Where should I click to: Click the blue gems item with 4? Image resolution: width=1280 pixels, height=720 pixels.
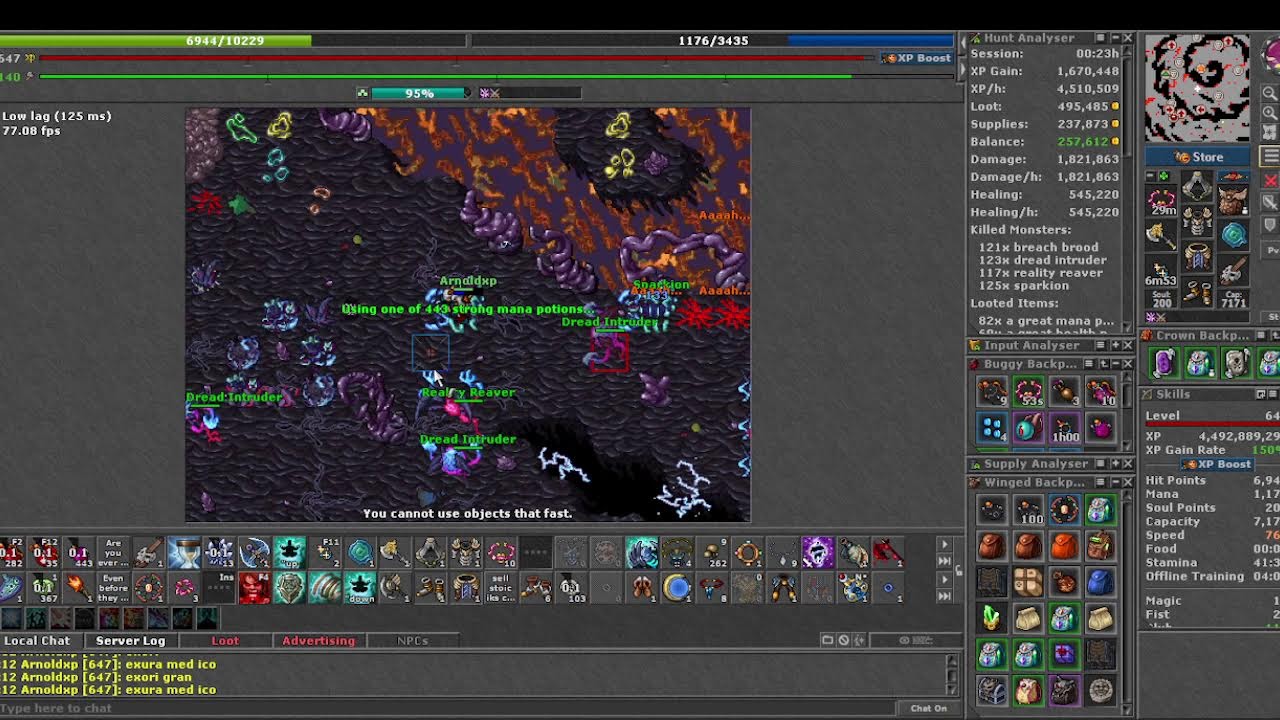click(991, 427)
